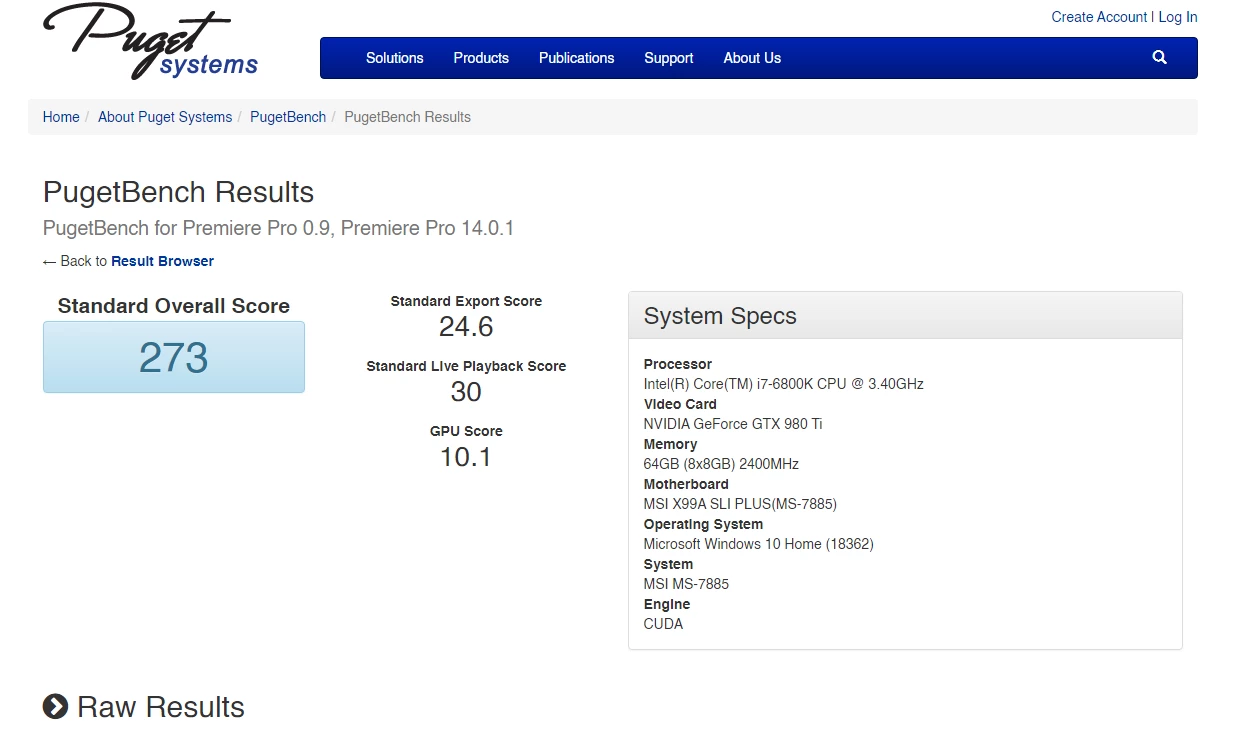Open the PugetBench breadcrumb link
Viewport: 1238px width, 751px height.
[x=288, y=117]
